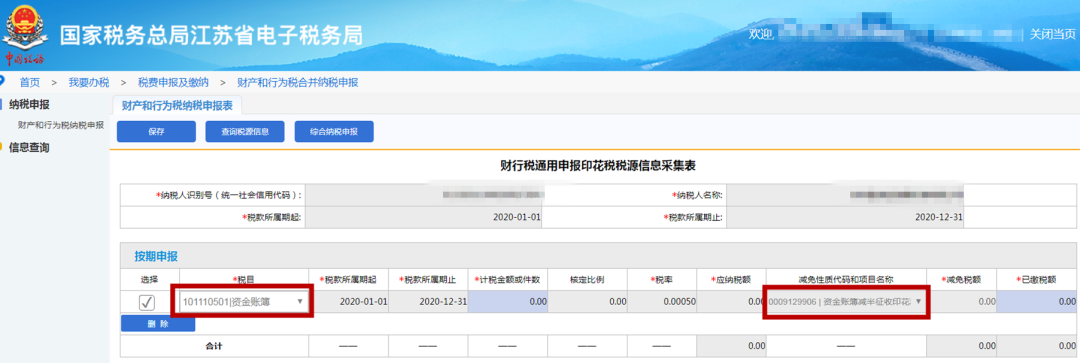The image size is (1080, 363).
Task: Select 财产和行为税纳税申报 sidebar sub-item
Action: point(61,125)
